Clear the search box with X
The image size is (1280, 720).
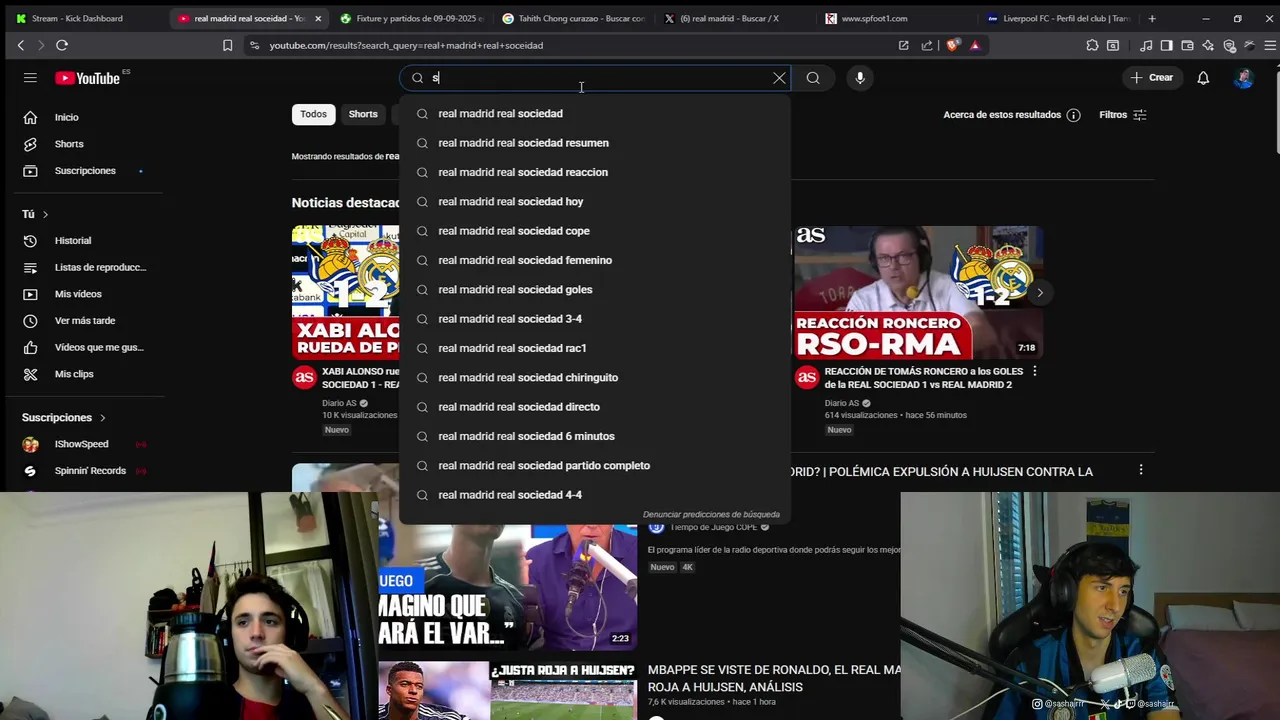pyautogui.click(x=779, y=78)
